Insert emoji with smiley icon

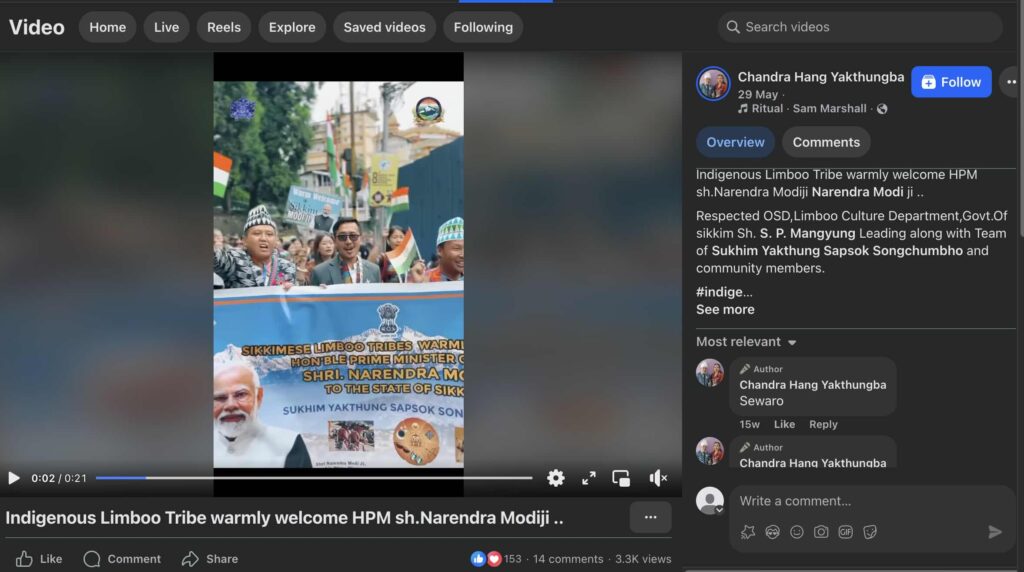(797, 532)
